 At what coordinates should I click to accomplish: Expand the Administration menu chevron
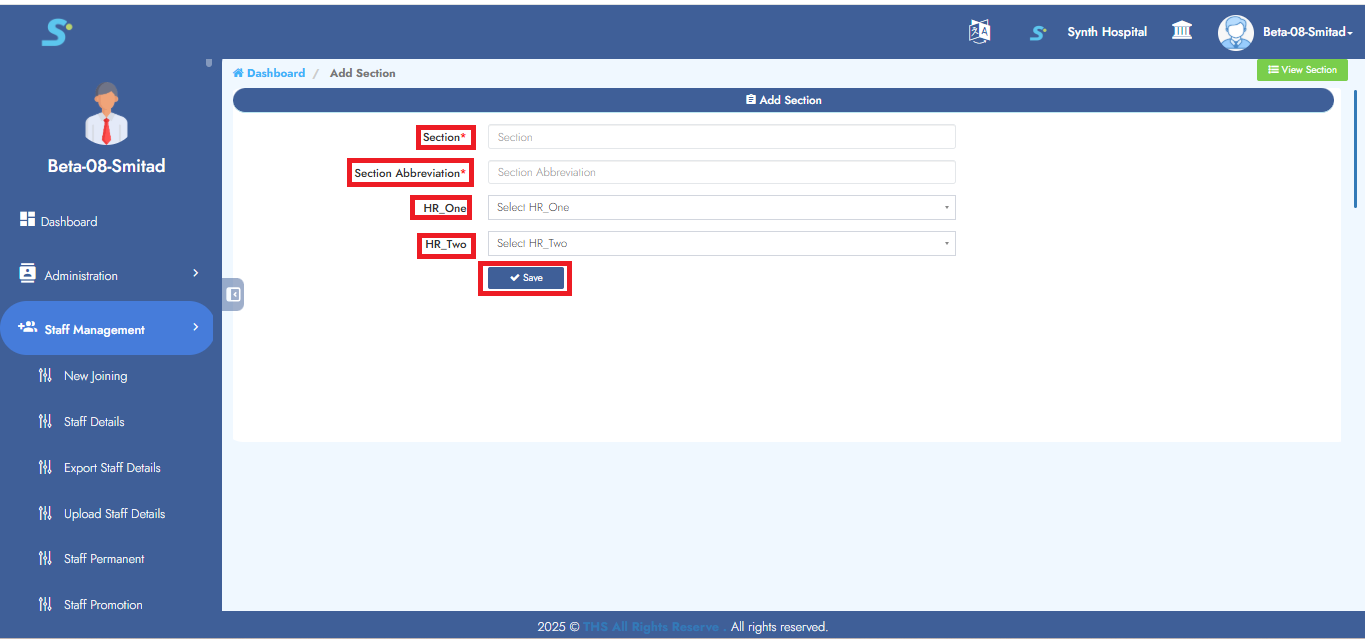[x=196, y=273]
